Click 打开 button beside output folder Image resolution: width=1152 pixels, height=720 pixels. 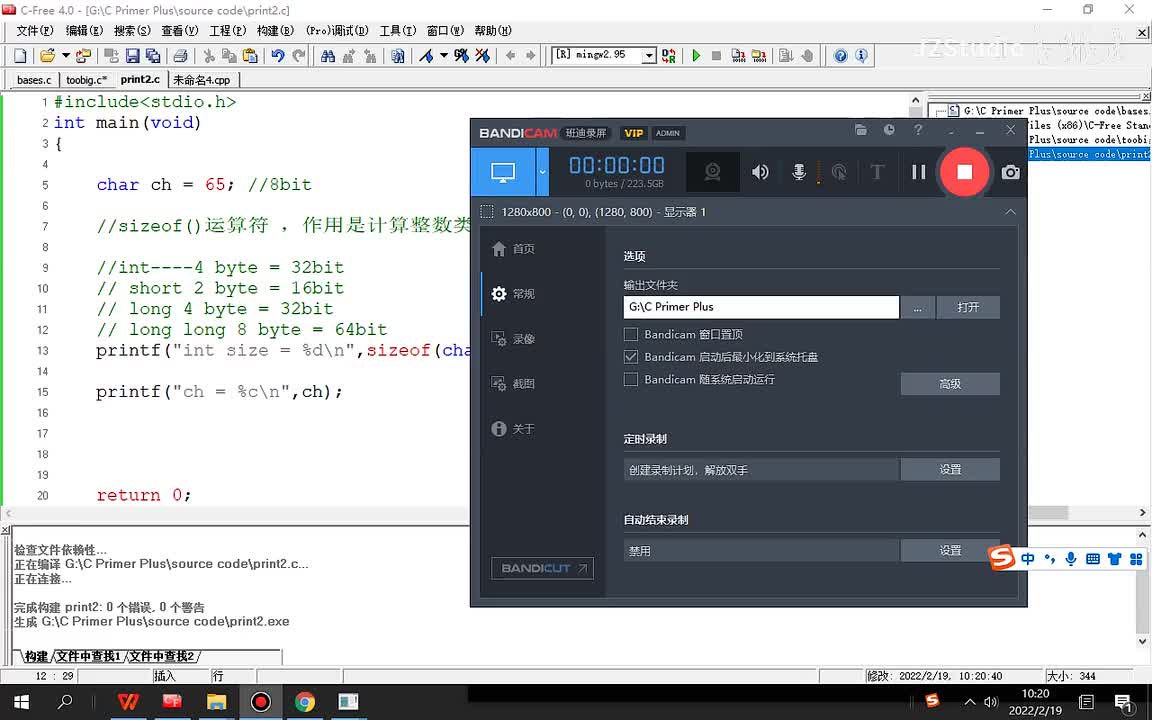pyautogui.click(x=968, y=307)
